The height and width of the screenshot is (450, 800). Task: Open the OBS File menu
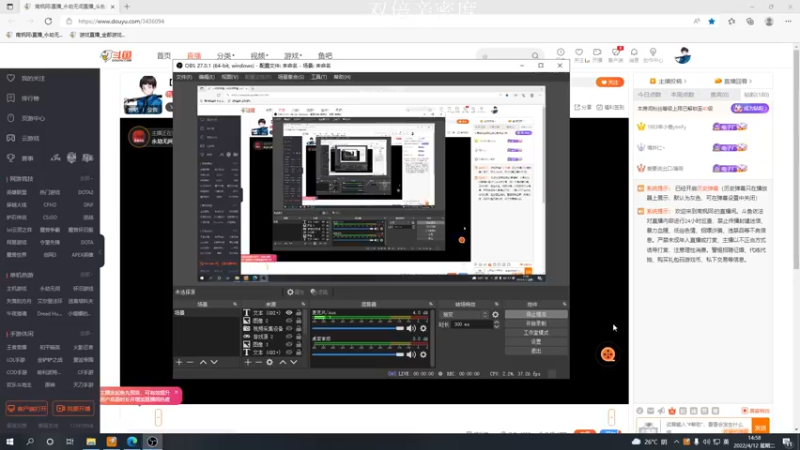tap(184, 77)
